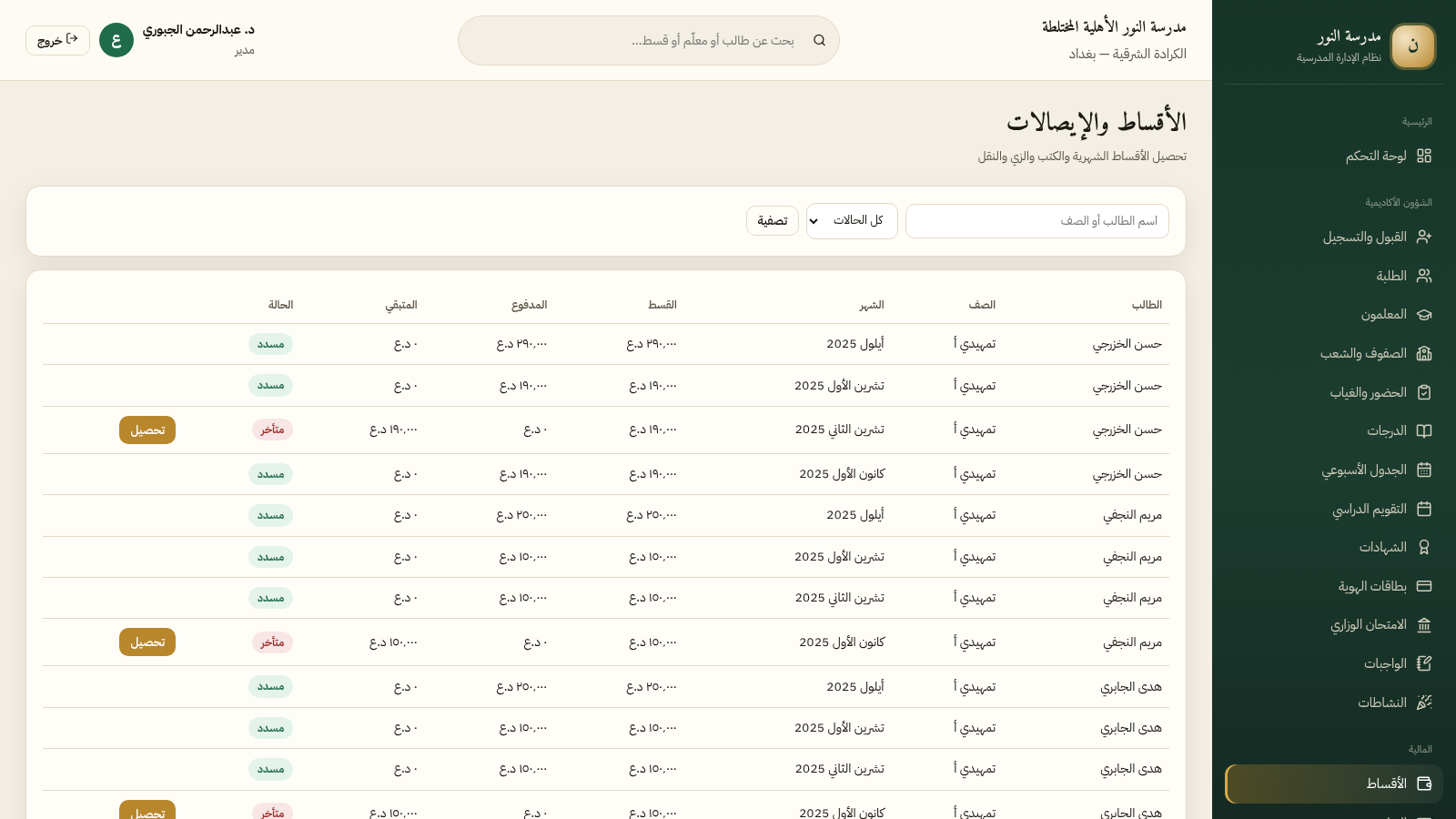Click the weekly schedule calendar icon

click(x=1424, y=470)
